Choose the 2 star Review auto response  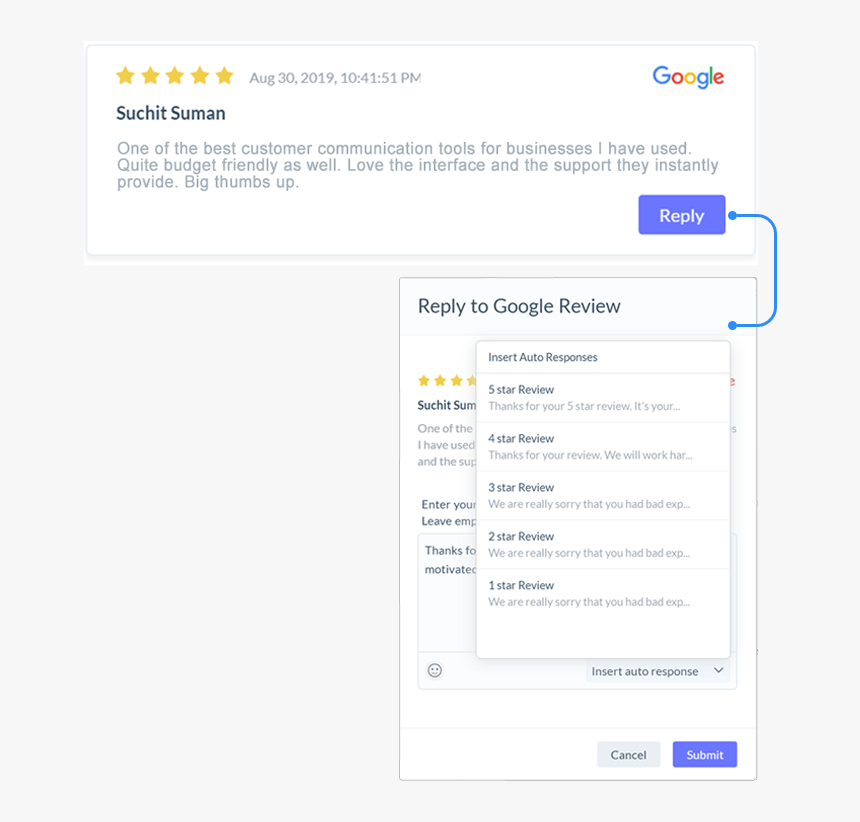603,544
